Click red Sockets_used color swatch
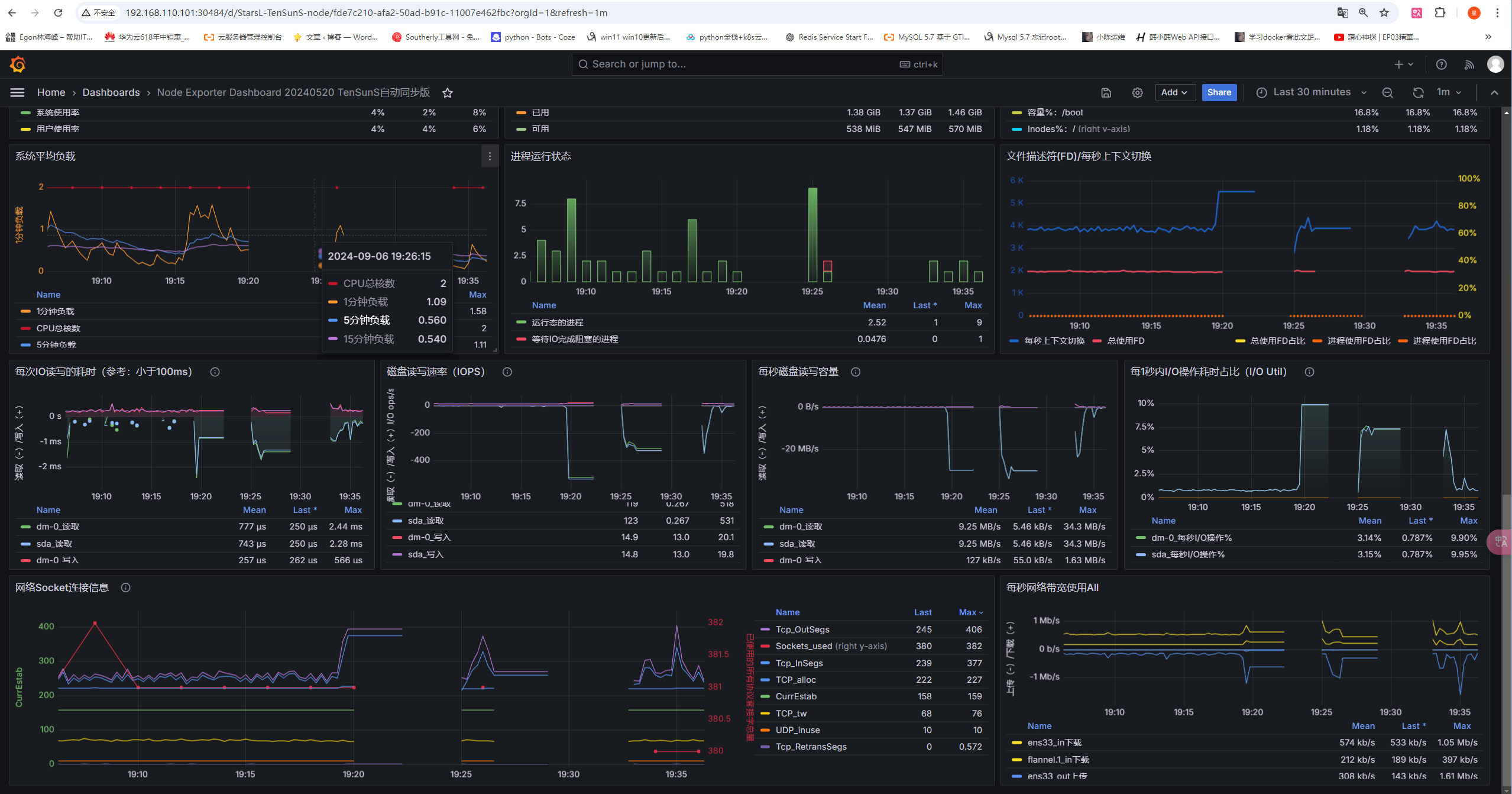This screenshot has height=794, width=1512. coord(765,646)
